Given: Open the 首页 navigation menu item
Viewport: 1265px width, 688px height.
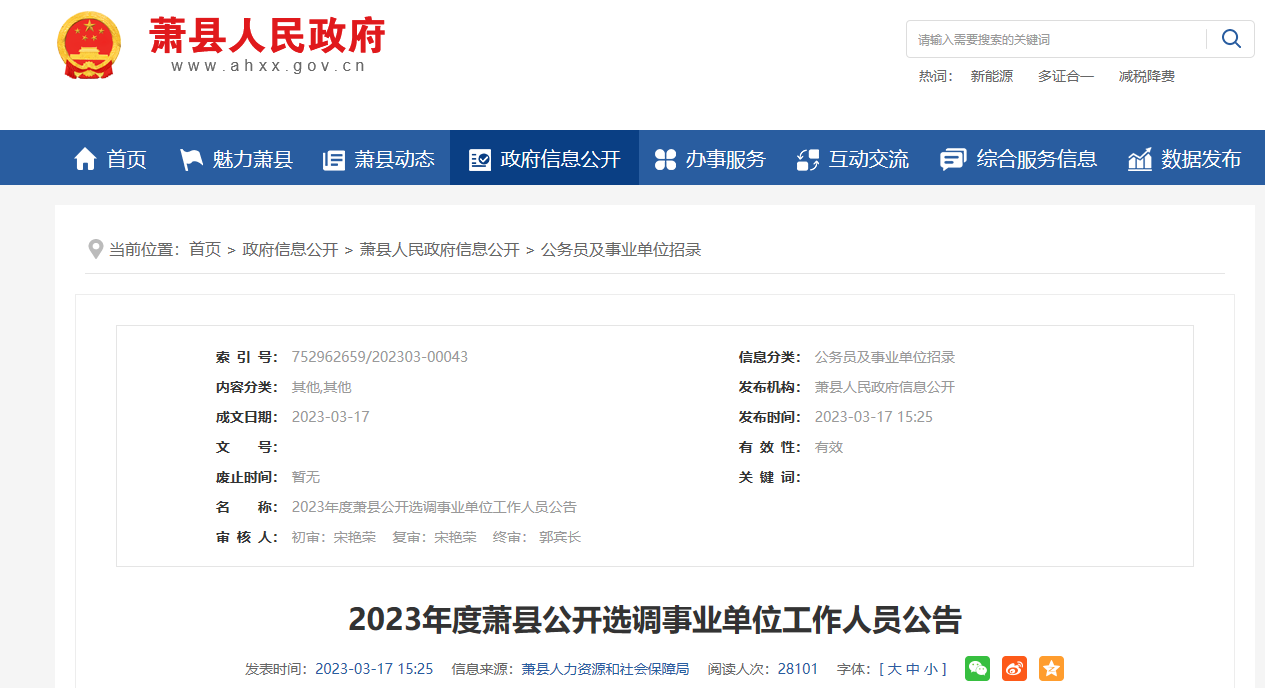Looking at the screenshot, I should point(110,158).
